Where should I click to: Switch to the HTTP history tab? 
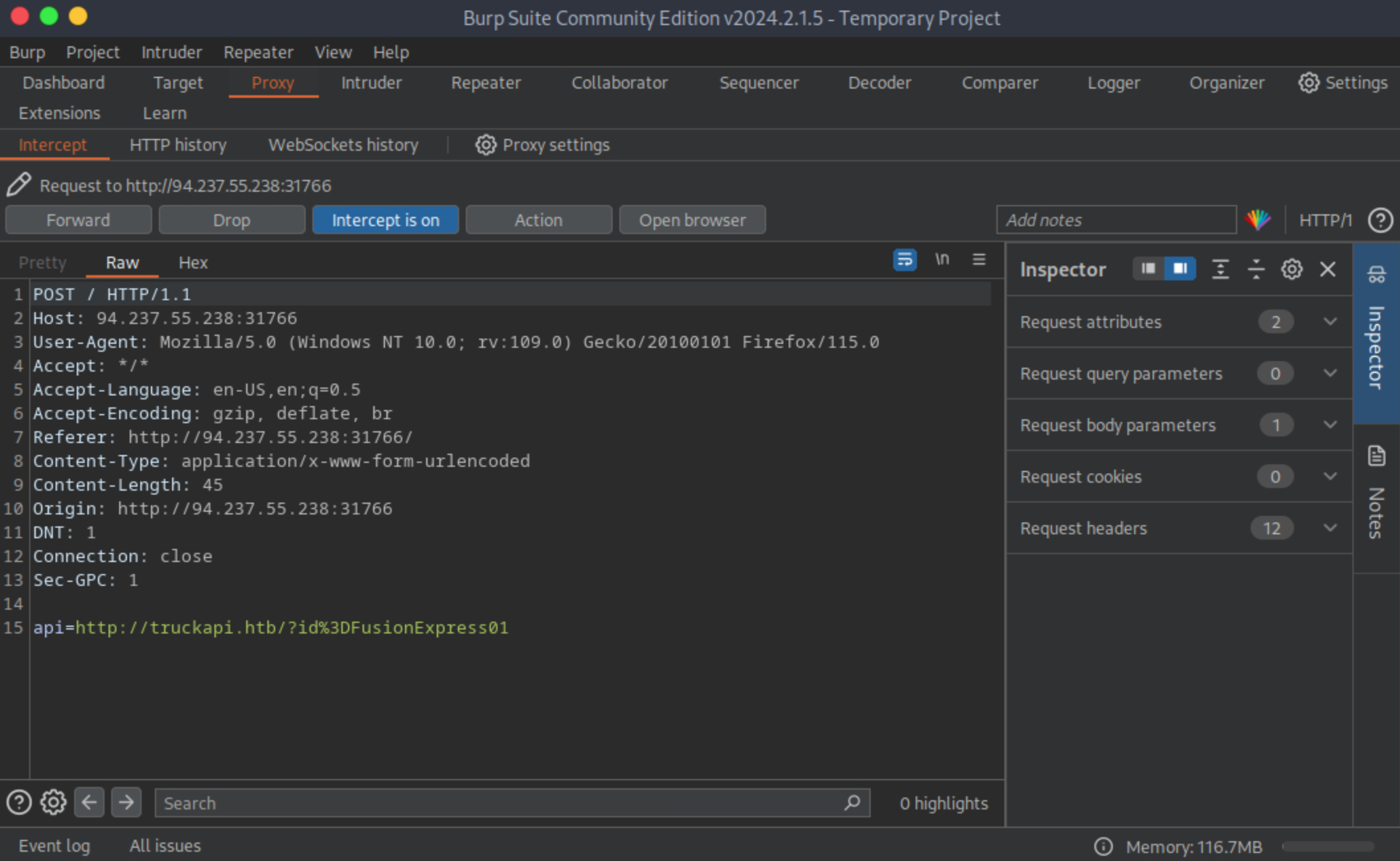pyautogui.click(x=178, y=145)
